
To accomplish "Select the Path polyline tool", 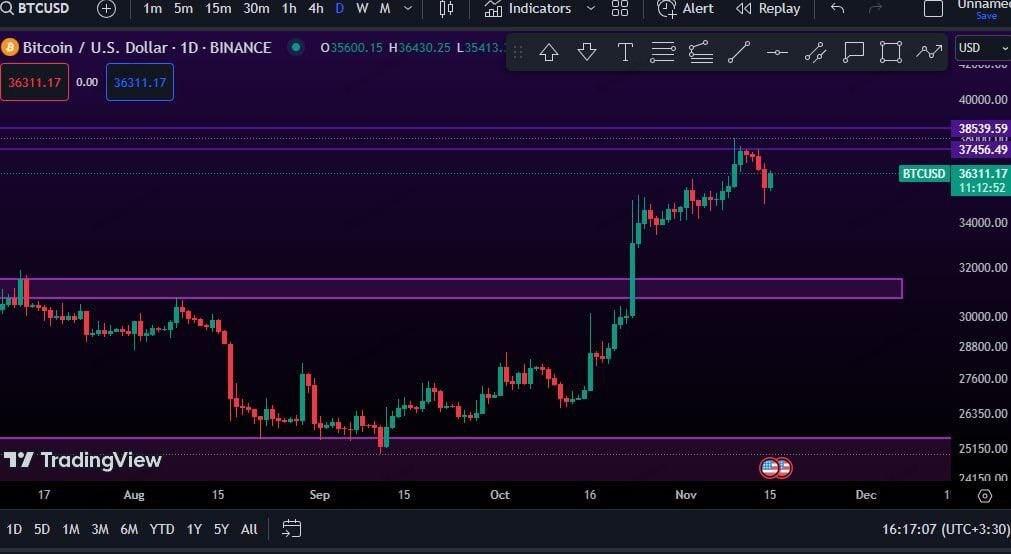I will 929,52.
